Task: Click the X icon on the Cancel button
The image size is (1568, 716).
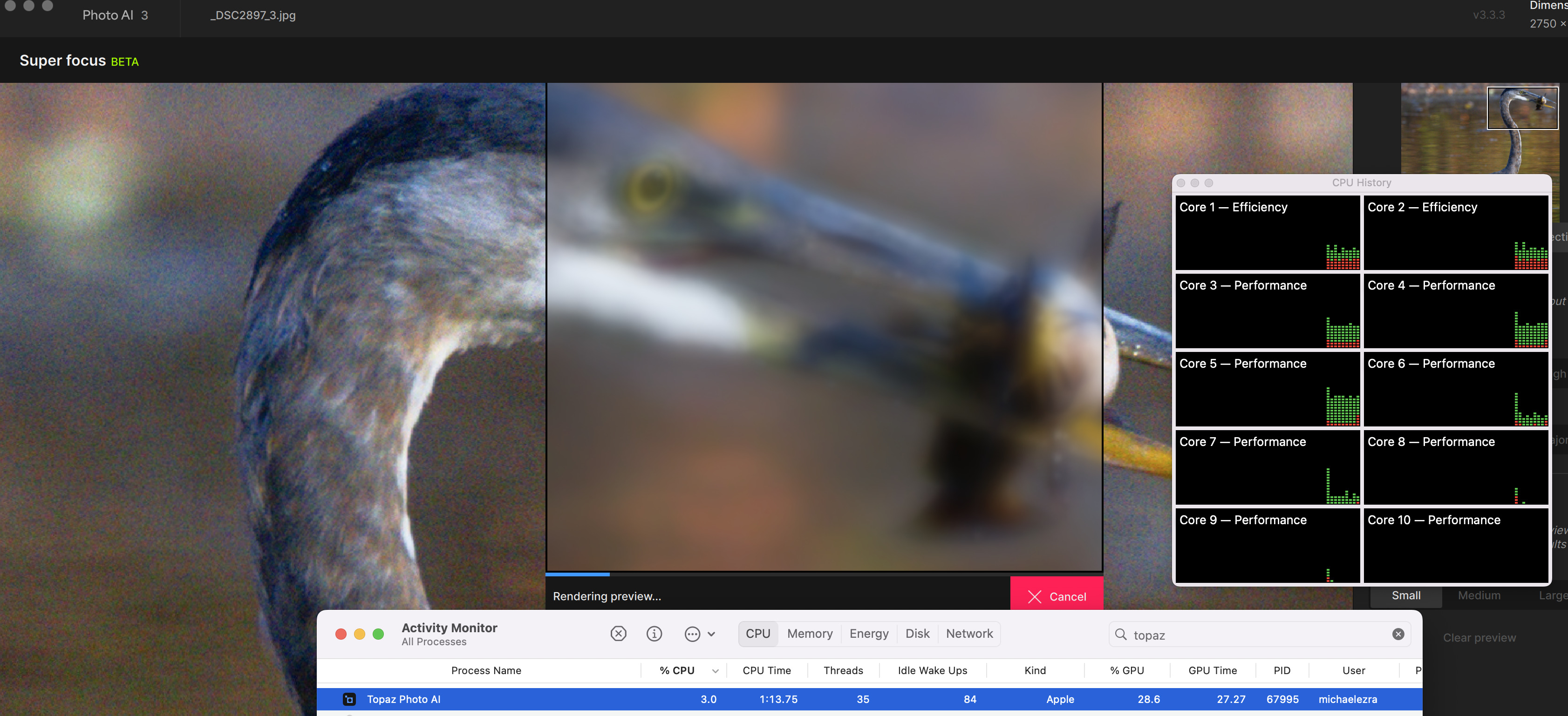Action: click(1034, 596)
